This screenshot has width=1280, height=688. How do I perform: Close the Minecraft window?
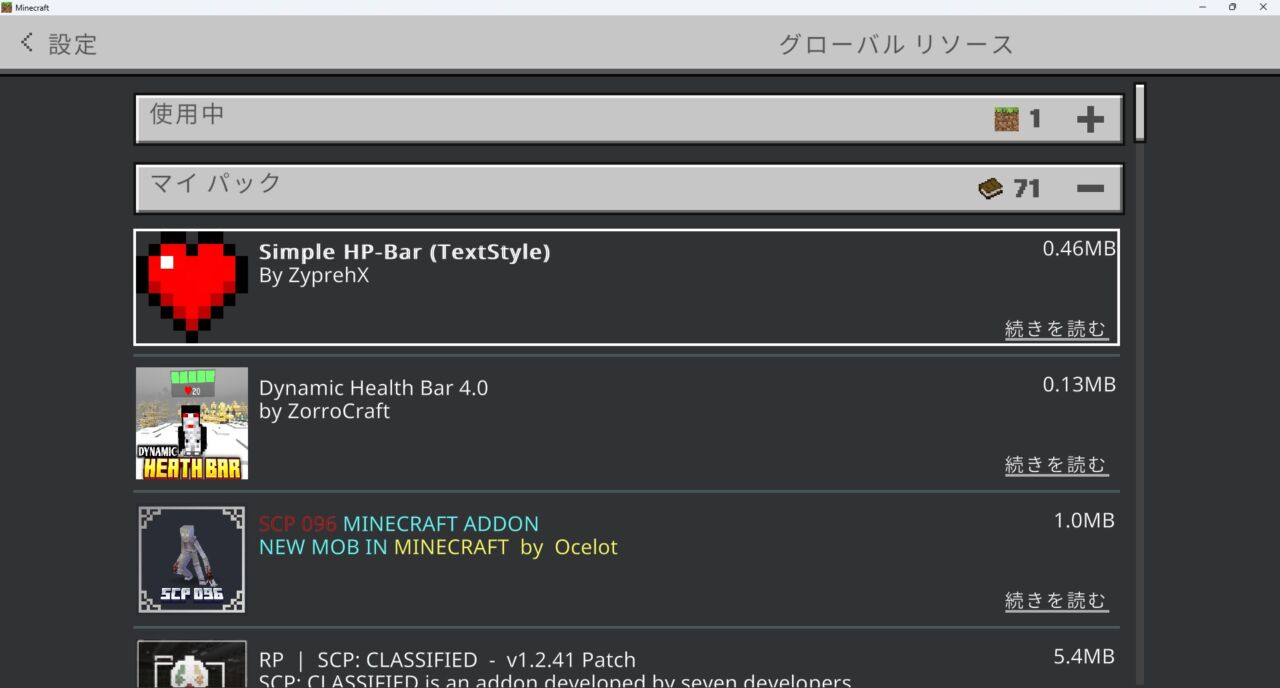coord(1263,7)
